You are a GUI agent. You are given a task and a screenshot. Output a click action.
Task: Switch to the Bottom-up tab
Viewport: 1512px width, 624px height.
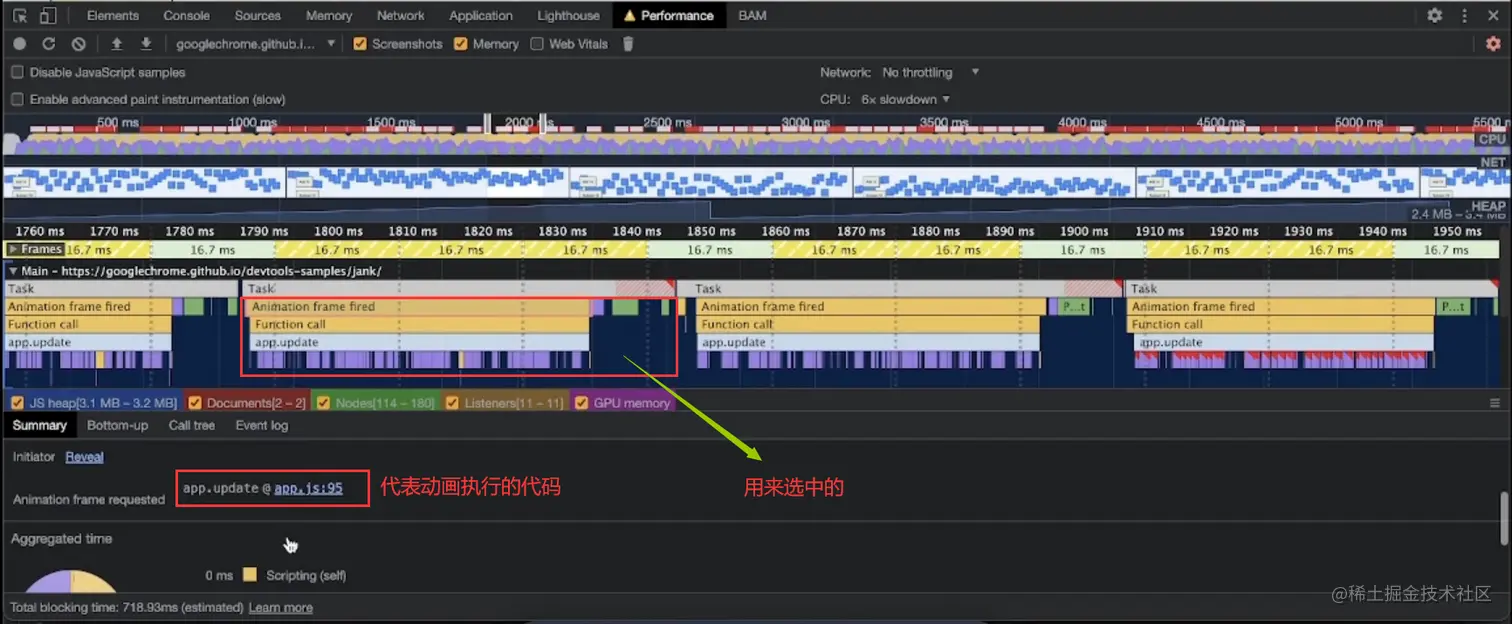tap(117, 425)
